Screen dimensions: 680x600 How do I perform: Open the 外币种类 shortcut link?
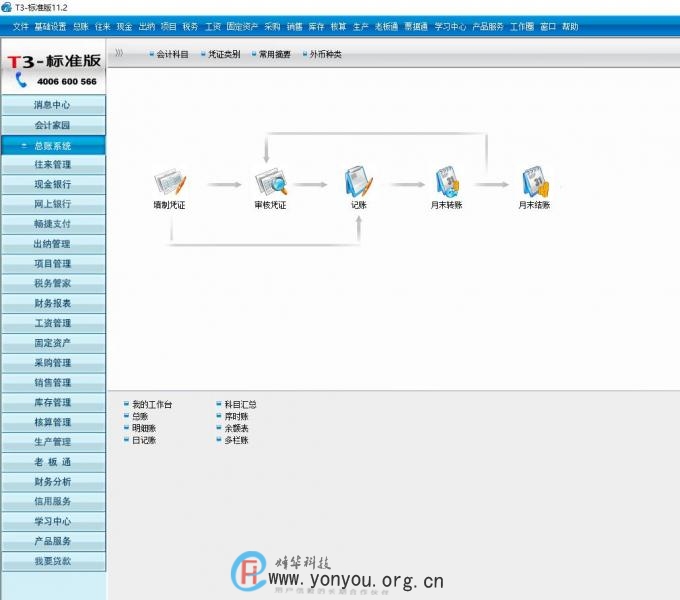[325, 54]
